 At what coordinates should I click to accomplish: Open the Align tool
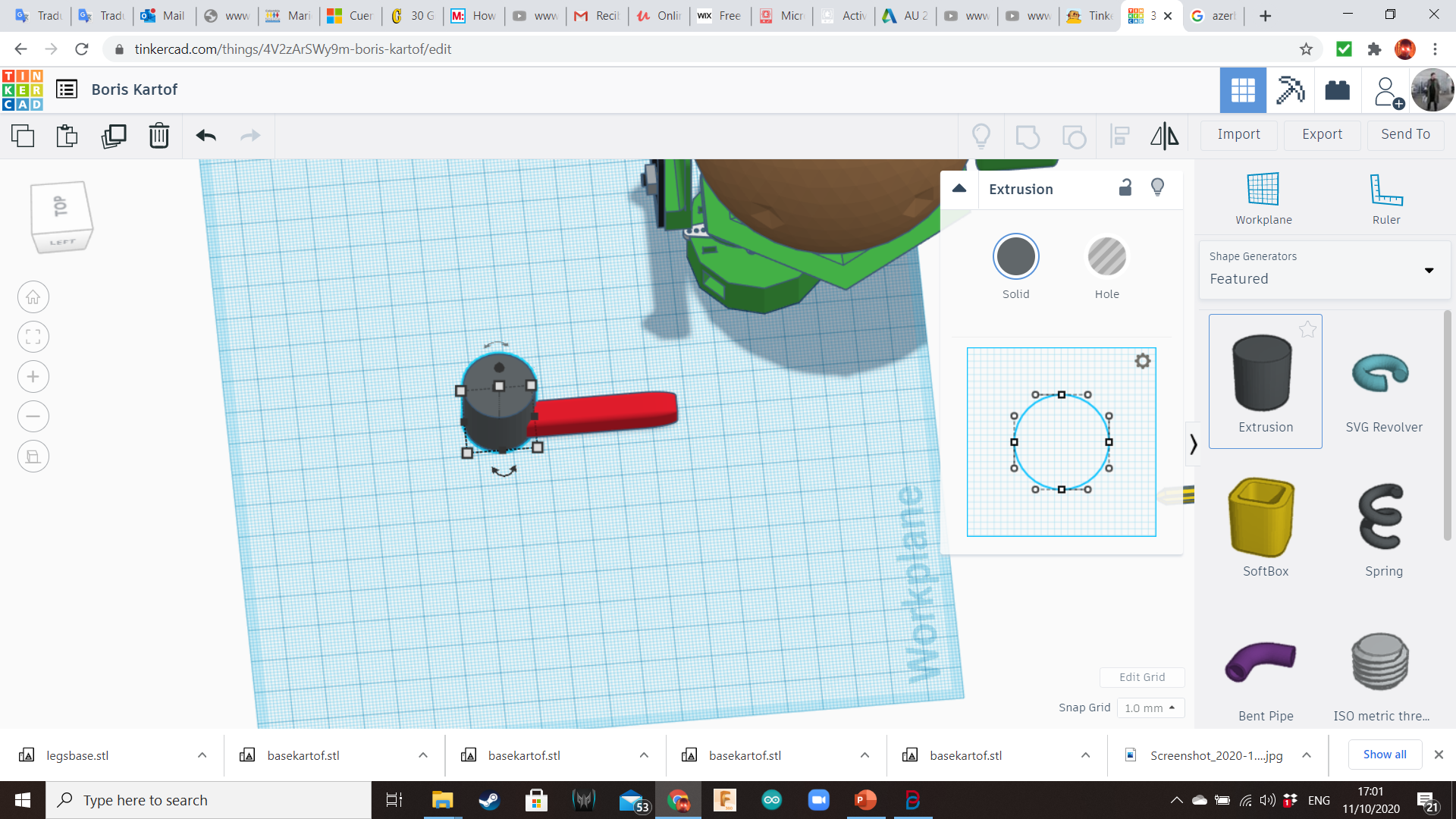(1119, 136)
